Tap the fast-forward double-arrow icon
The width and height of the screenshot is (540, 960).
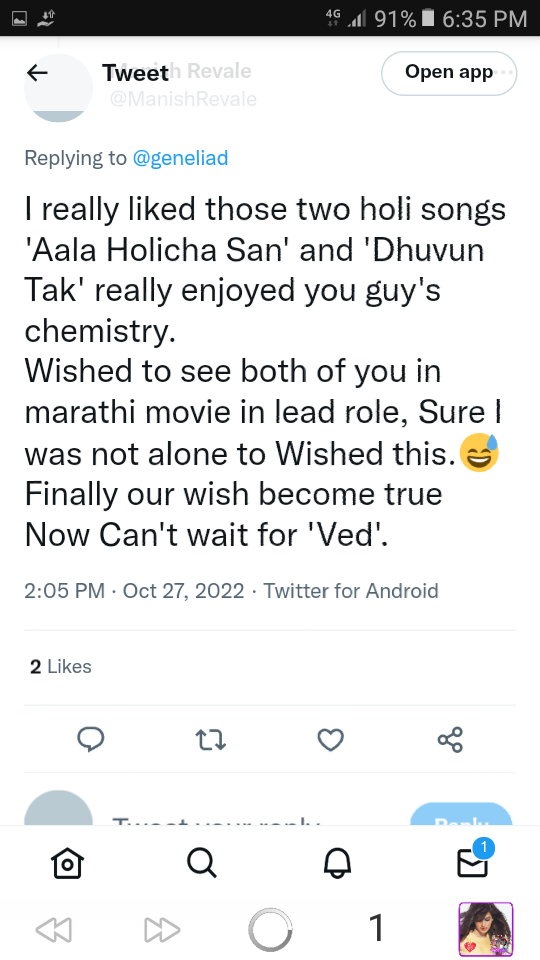[162, 930]
